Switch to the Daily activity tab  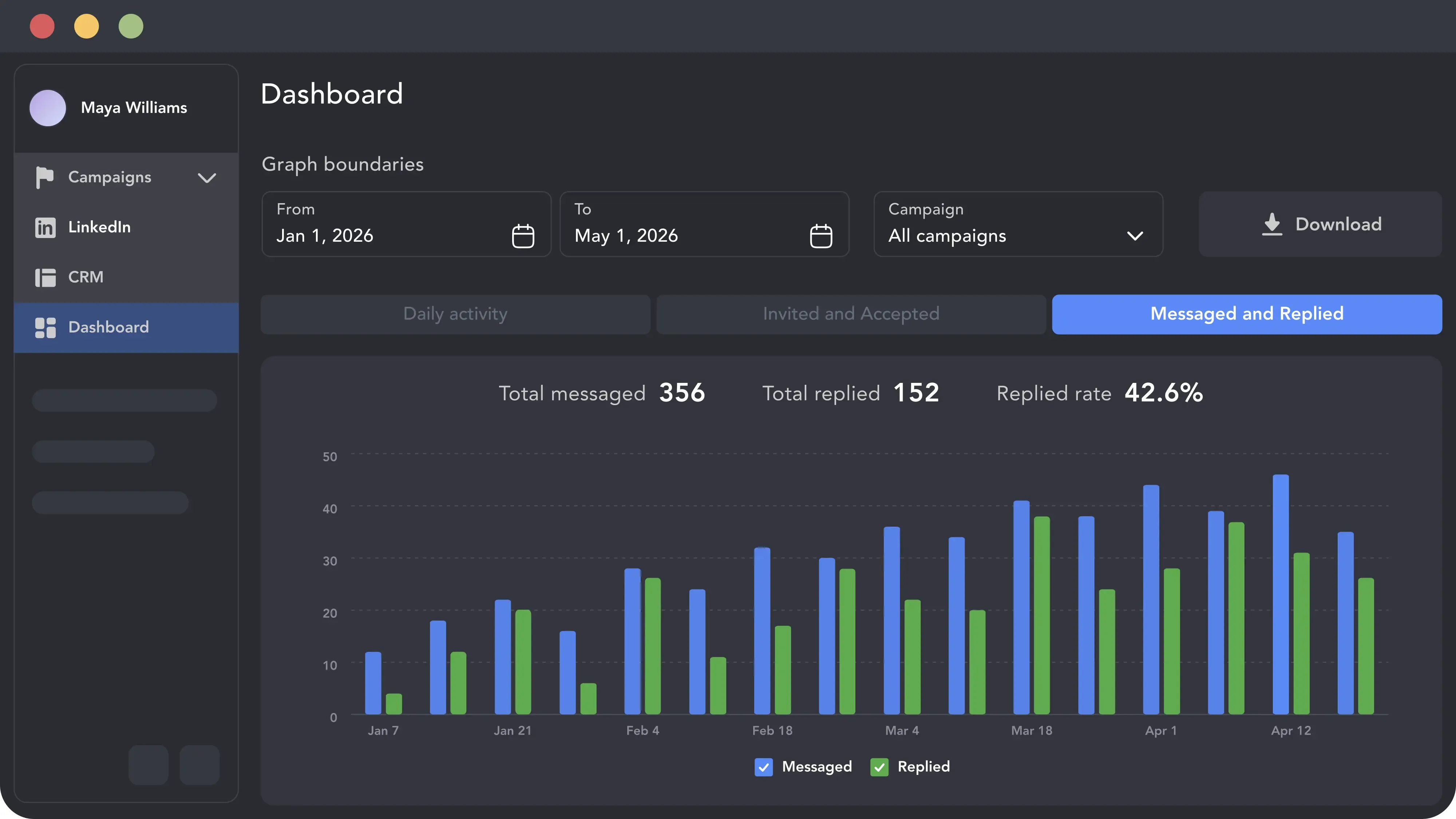(455, 314)
